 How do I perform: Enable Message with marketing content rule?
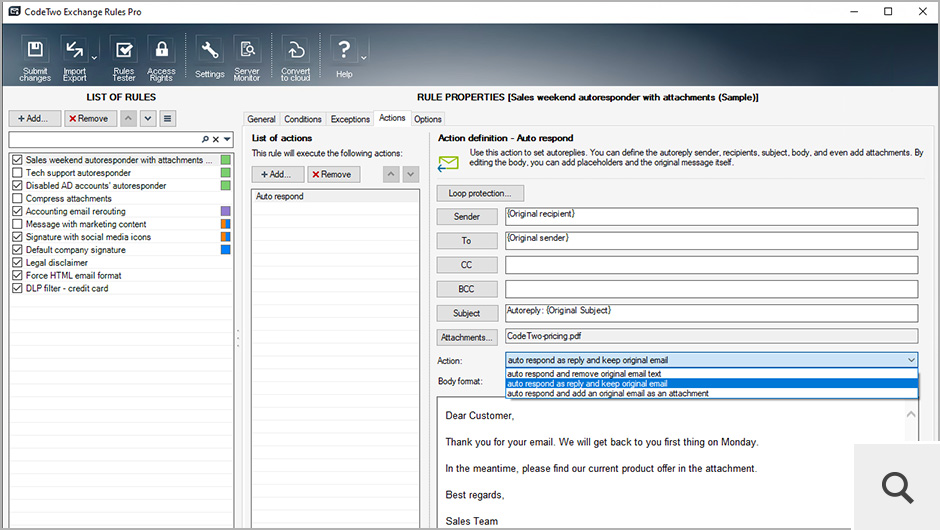(17, 224)
